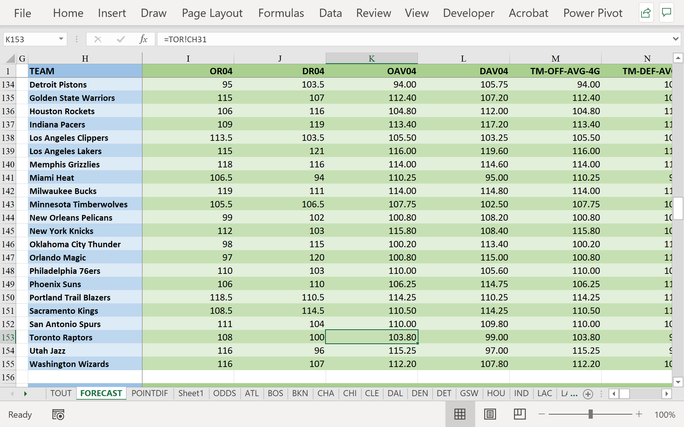The width and height of the screenshot is (684, 427).
Task: Click the 100% zoom level button
Action: click(x=665, y=414)
